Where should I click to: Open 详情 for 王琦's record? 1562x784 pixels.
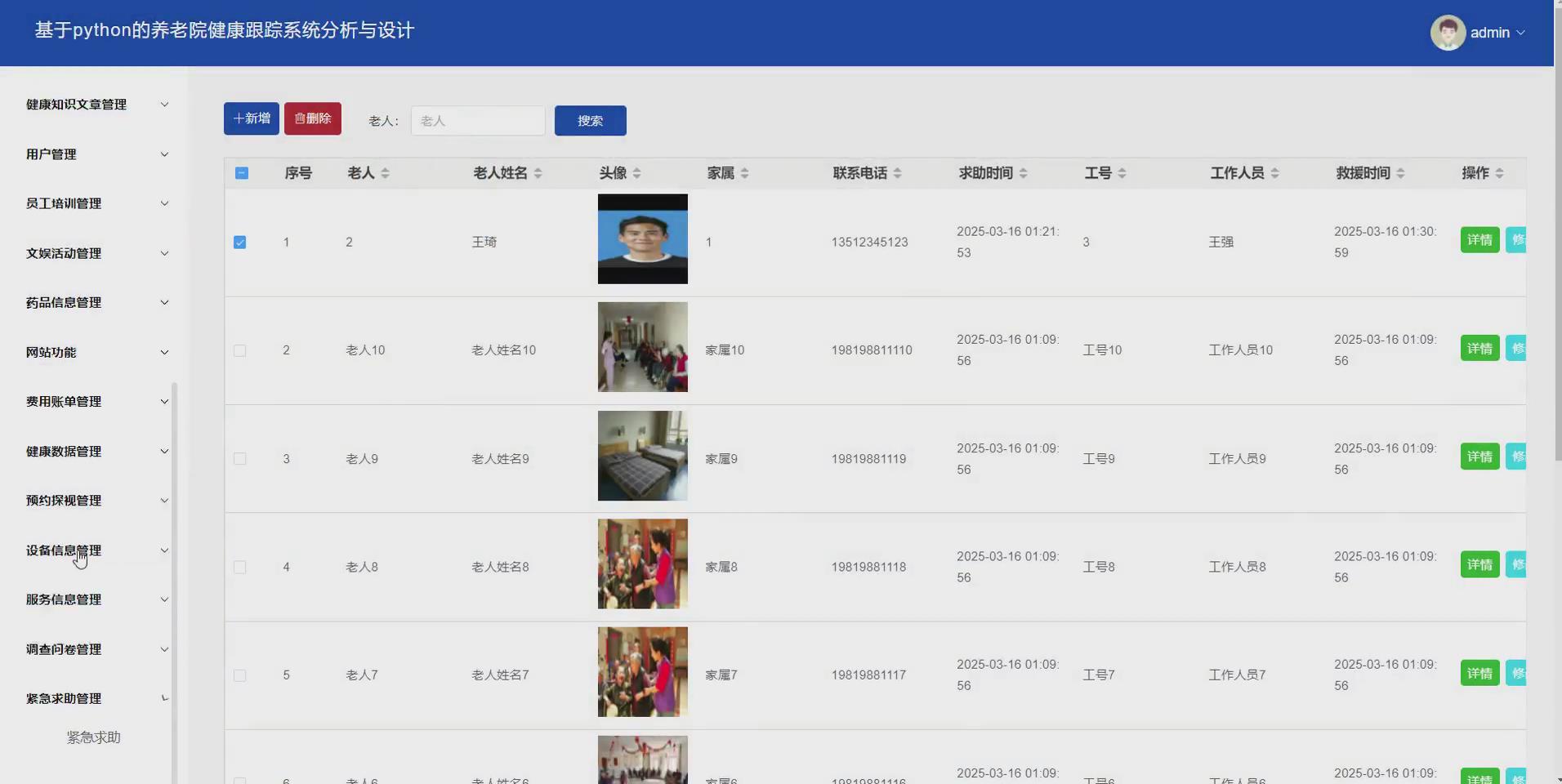(1479, 239)
